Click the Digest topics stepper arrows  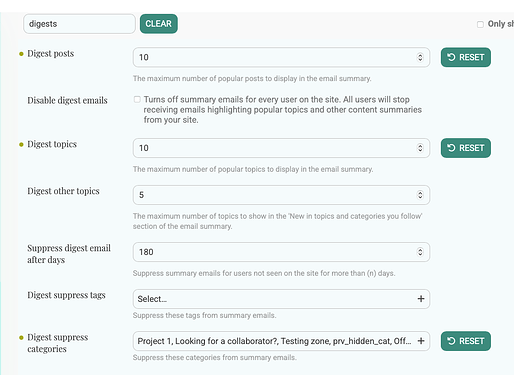point(420,148)
